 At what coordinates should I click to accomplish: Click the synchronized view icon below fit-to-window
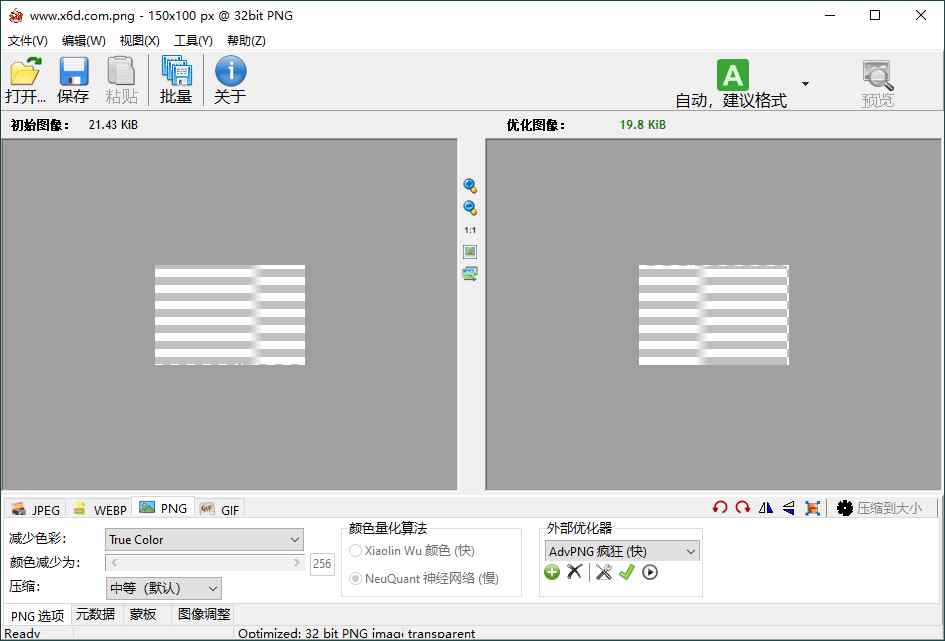tap(470, 274)
